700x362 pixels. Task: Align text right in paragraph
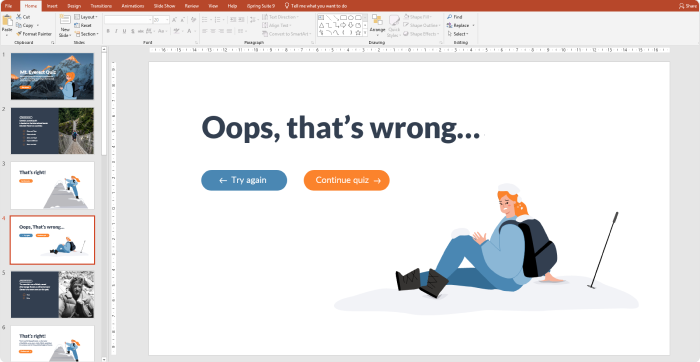(x=221, y=31)
